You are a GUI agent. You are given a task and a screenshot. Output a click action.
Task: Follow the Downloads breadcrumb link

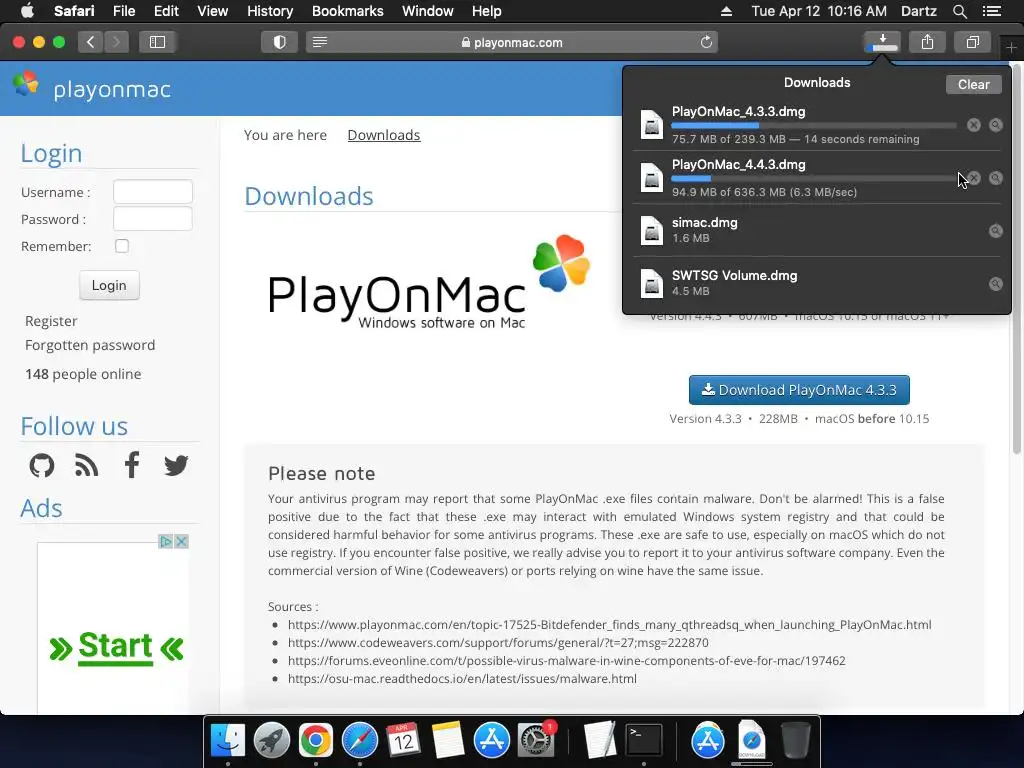[384, 135]
